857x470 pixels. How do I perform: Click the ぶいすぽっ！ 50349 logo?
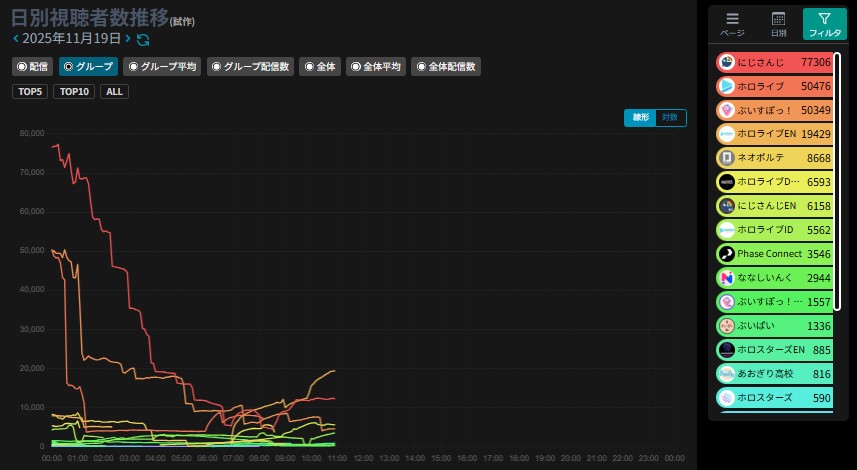[726, 110]
